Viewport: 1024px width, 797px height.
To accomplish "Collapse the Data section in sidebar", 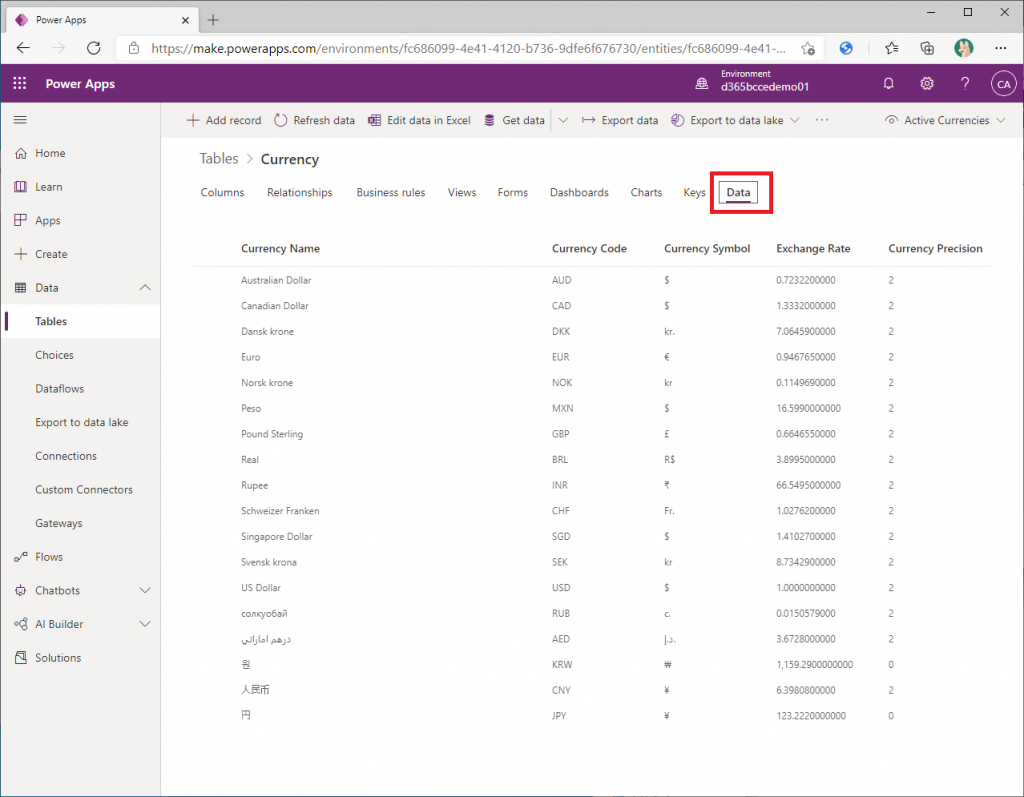I will coord(145,287).
